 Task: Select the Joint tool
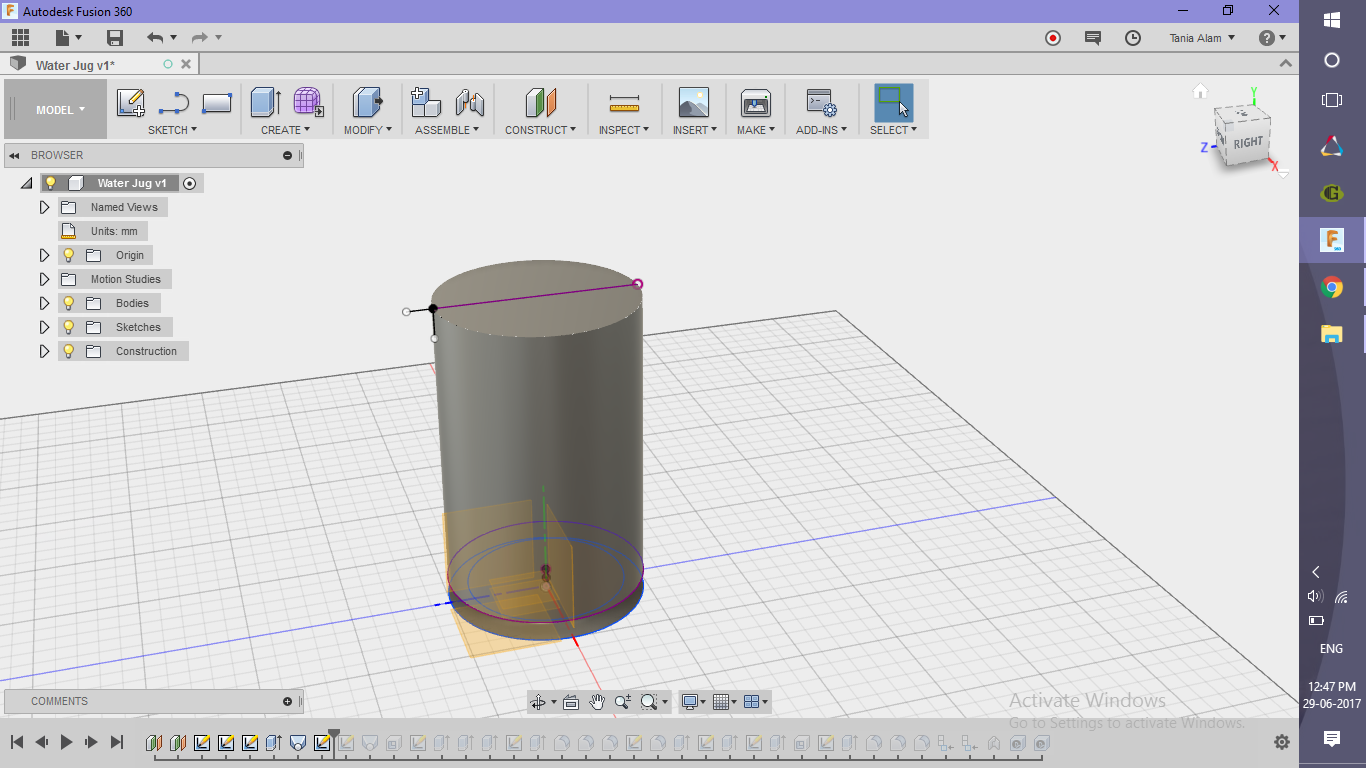(x=470, y=102)
